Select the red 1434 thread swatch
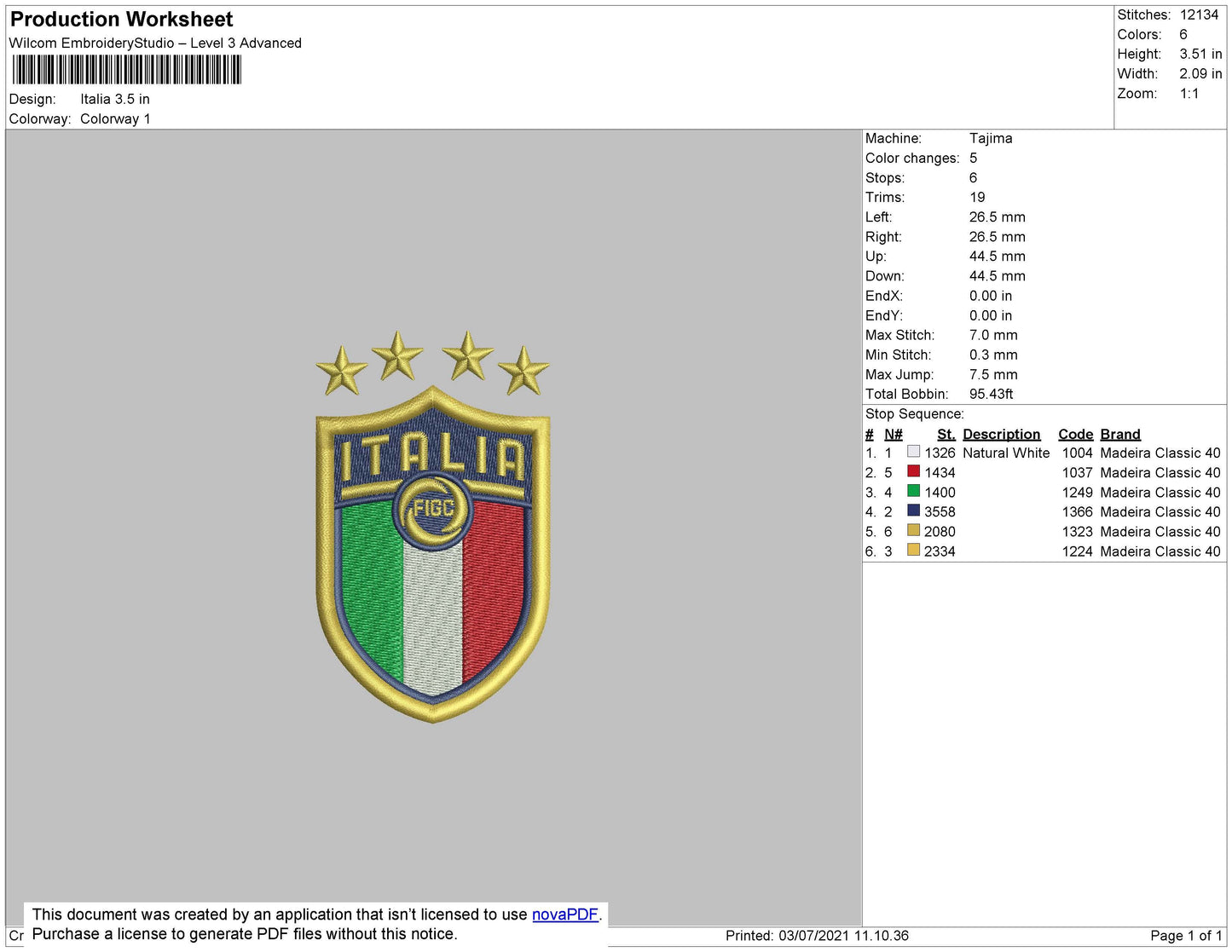 913,471
